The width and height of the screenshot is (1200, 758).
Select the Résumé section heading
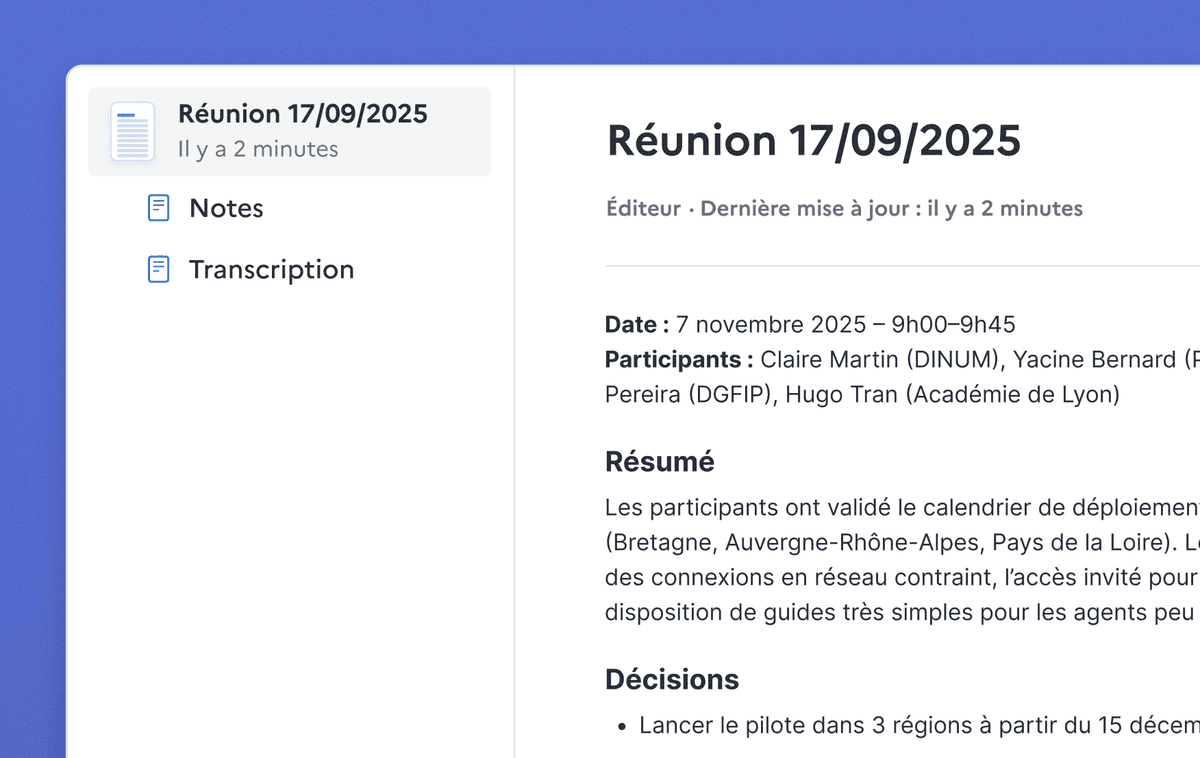click(659, 461)
